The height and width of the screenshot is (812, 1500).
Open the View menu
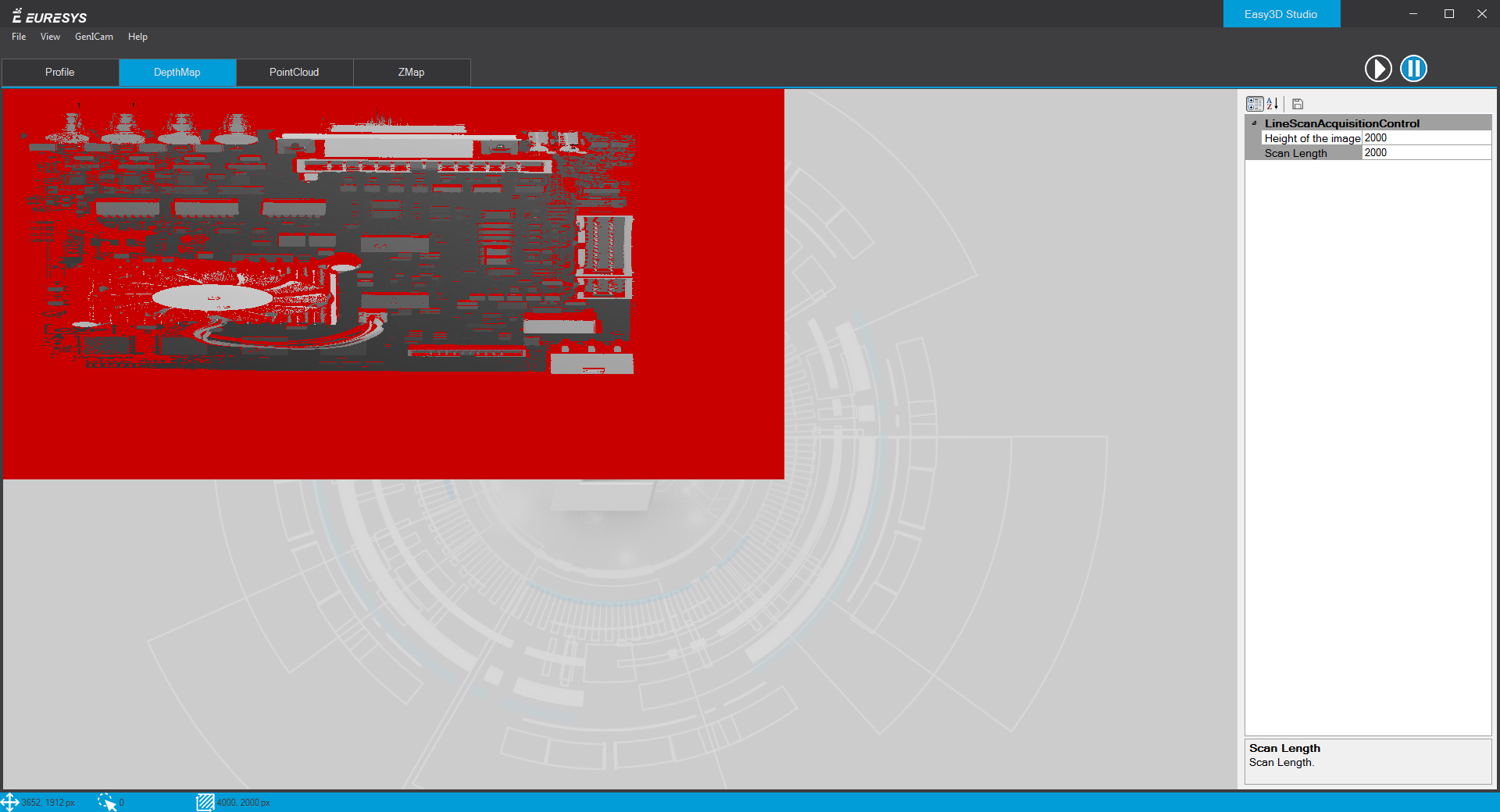pos(50,37)
